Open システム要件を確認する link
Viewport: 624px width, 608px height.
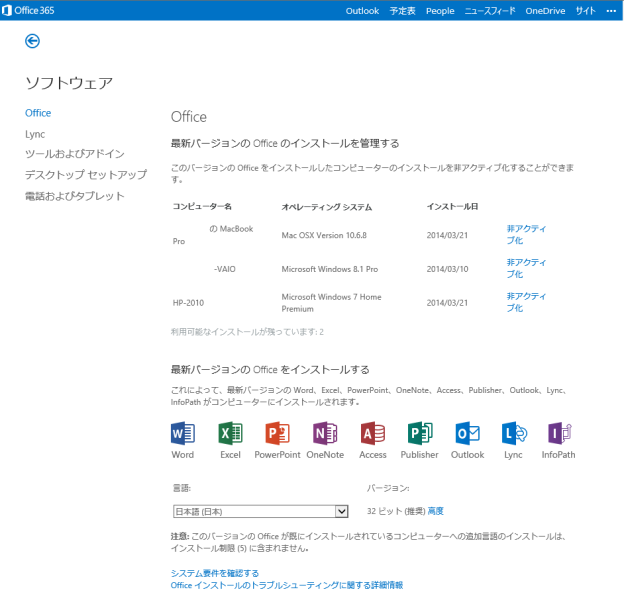tap(215, 573)
